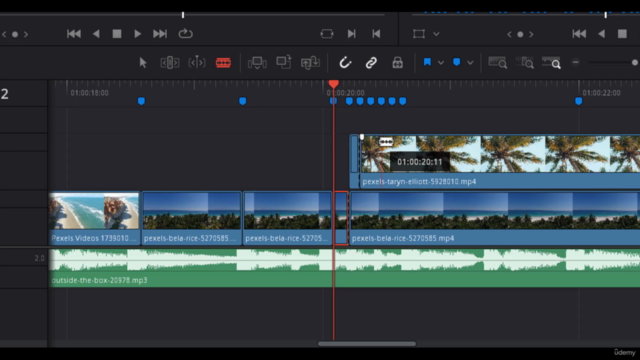Screen dimensions: 640x360
Task: Play reverse in source viewer
Action: point(96,34)
